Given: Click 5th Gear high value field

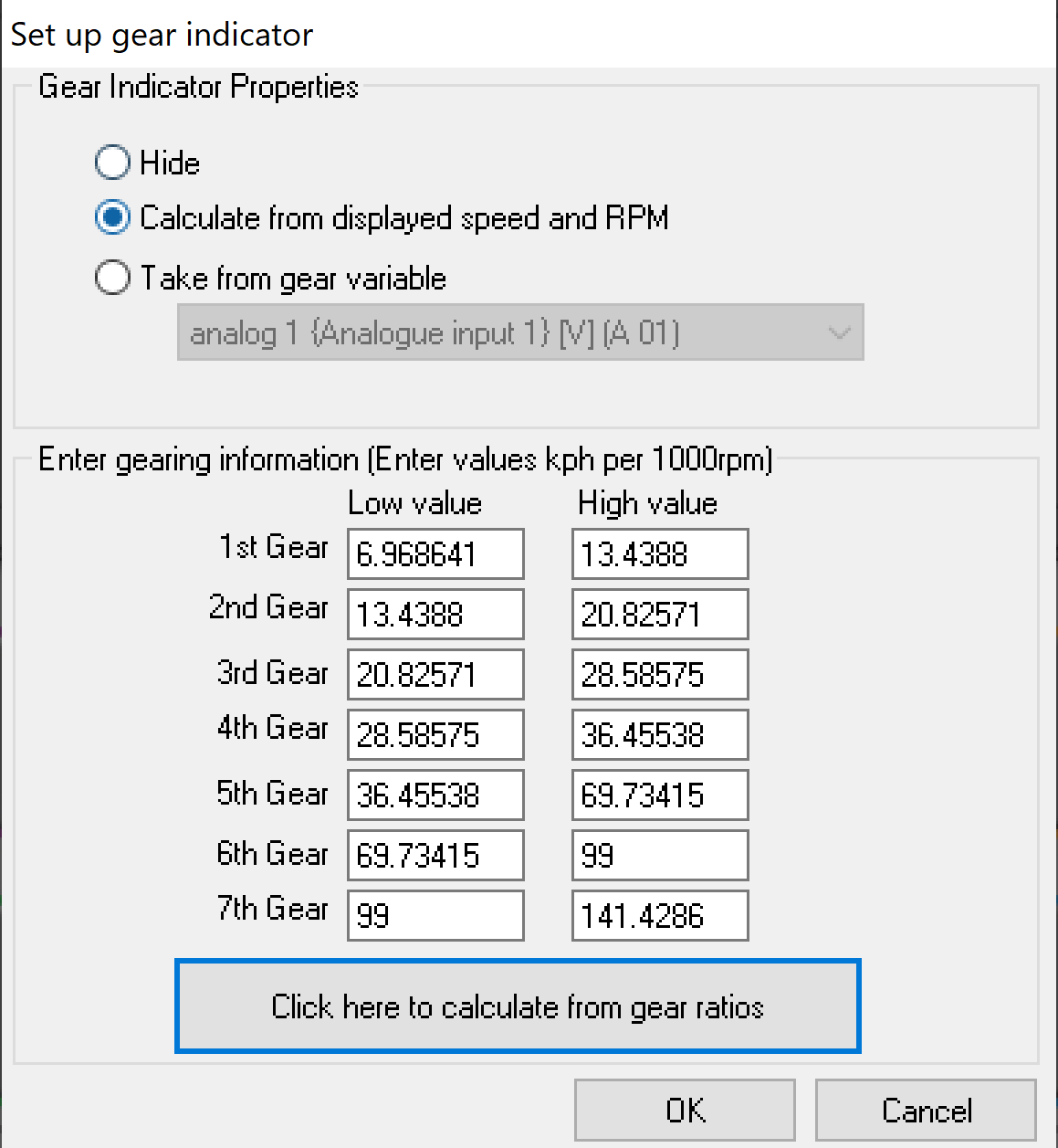Looking at the screenshot, I should tap(660, 795).
